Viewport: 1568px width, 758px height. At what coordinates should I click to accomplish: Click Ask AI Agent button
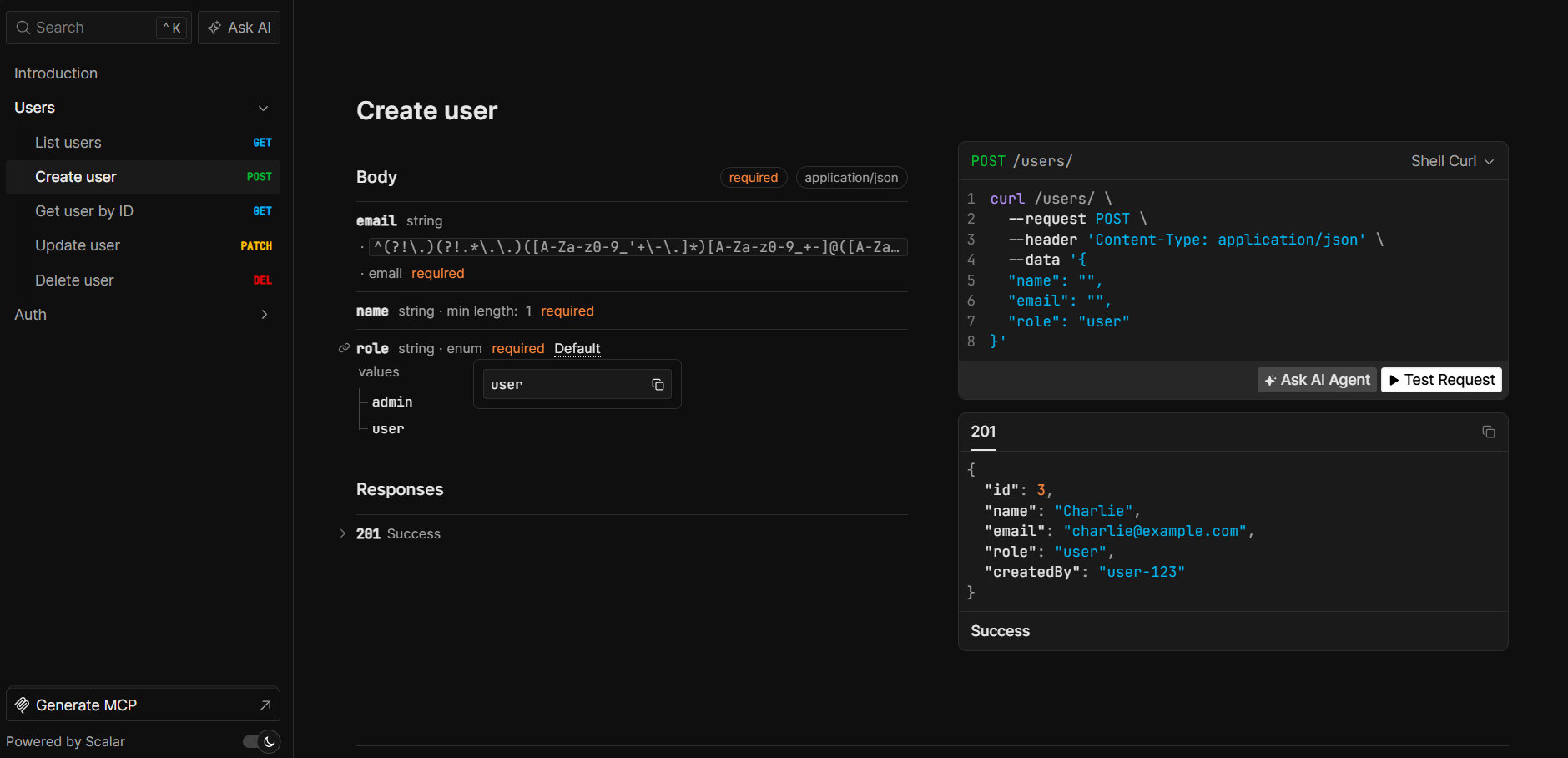pos(1317,380)
